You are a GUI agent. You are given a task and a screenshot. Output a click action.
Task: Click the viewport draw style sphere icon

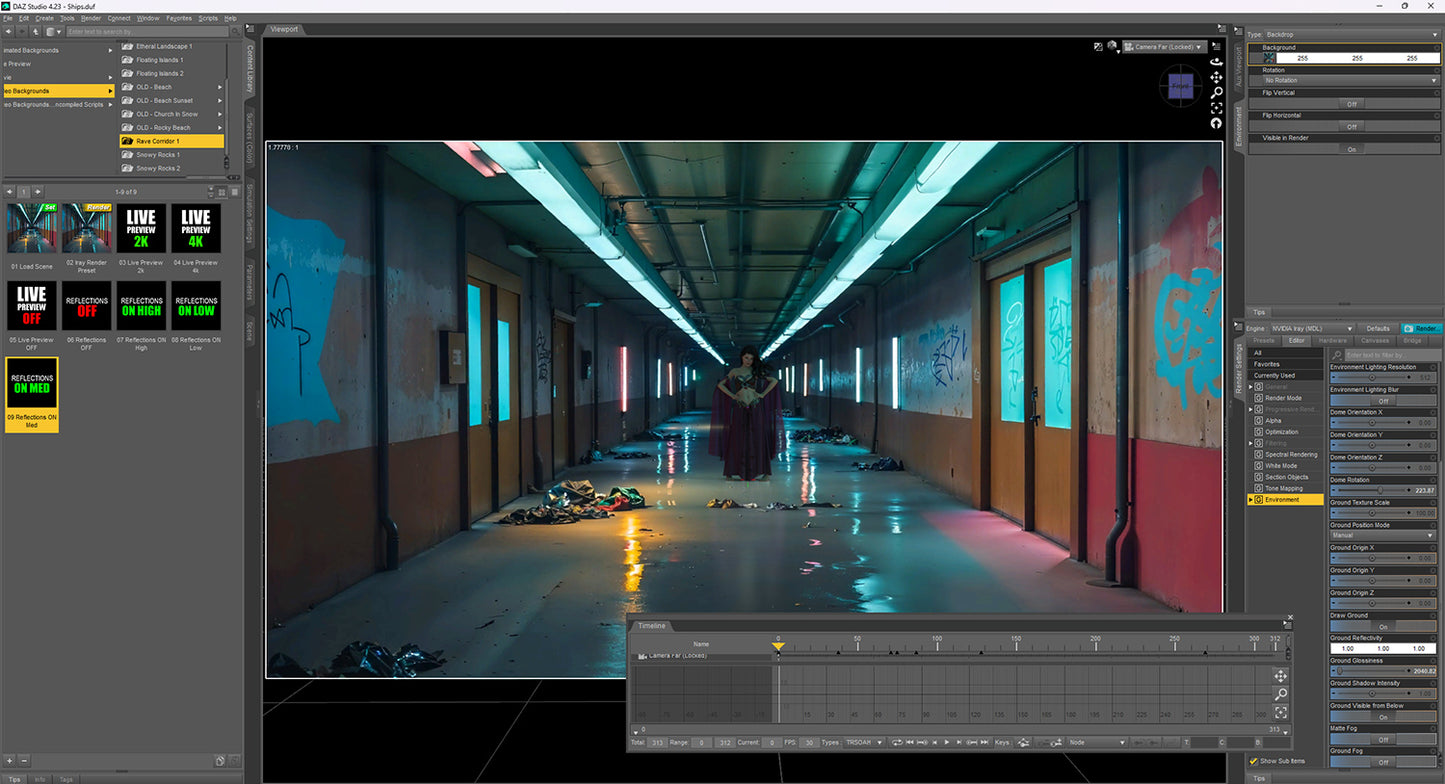click(1111, 46)
